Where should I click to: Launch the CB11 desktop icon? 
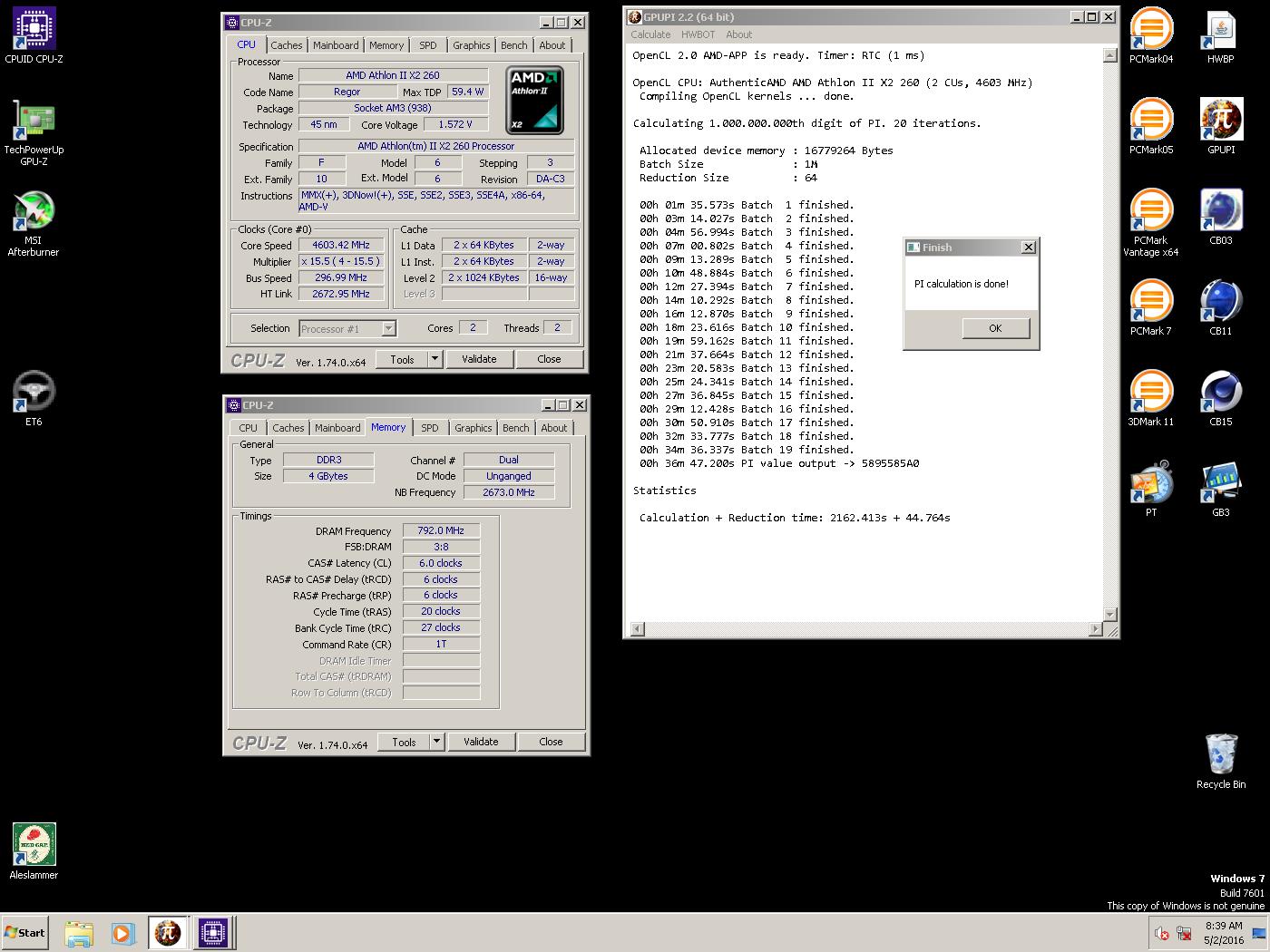click(x=1221, y=308)
